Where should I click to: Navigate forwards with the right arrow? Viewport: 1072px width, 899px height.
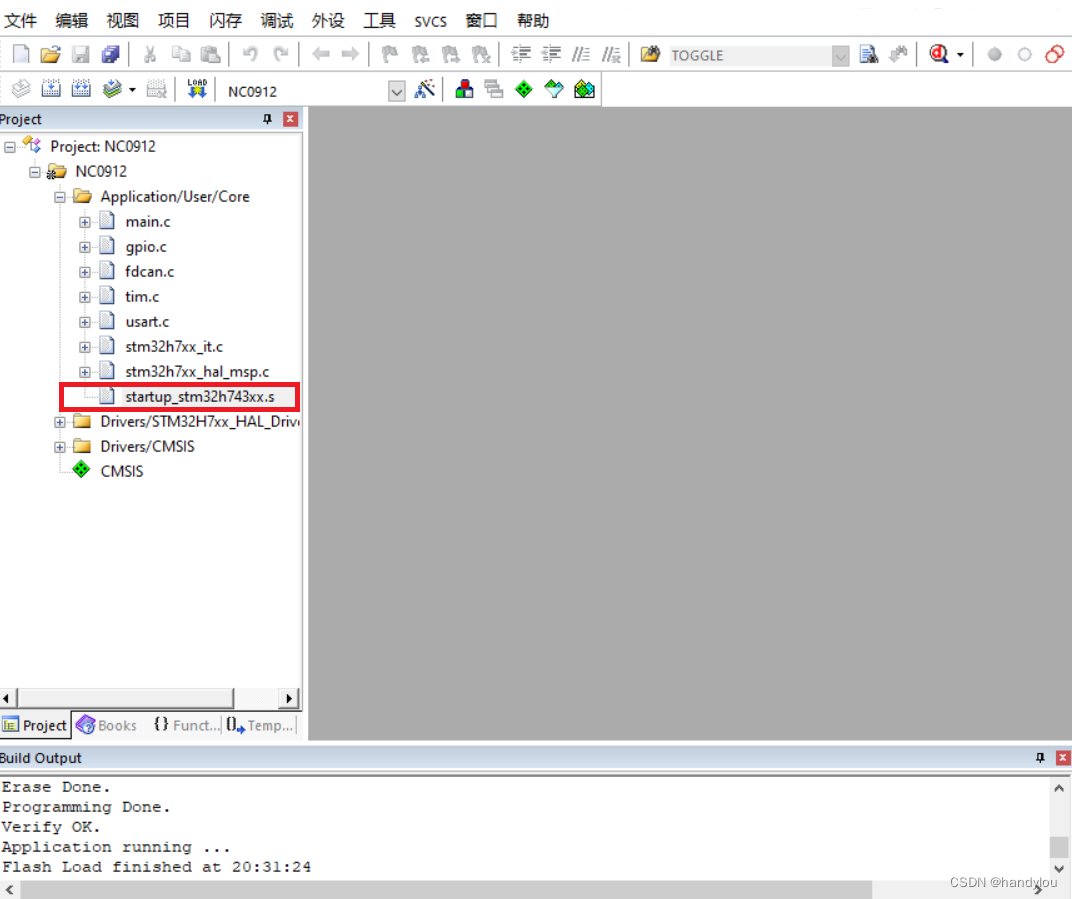[350, 55]
